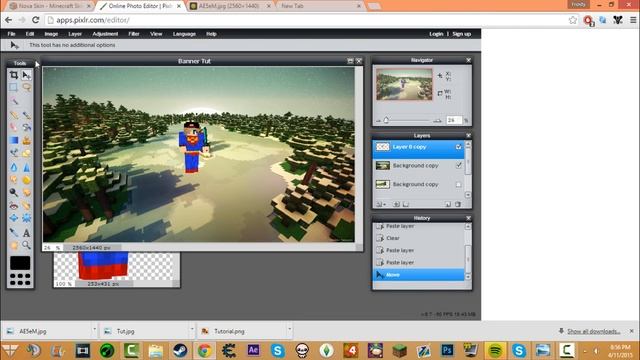
Task: Click Show all downloads link
Action: (x=593, y=331)
